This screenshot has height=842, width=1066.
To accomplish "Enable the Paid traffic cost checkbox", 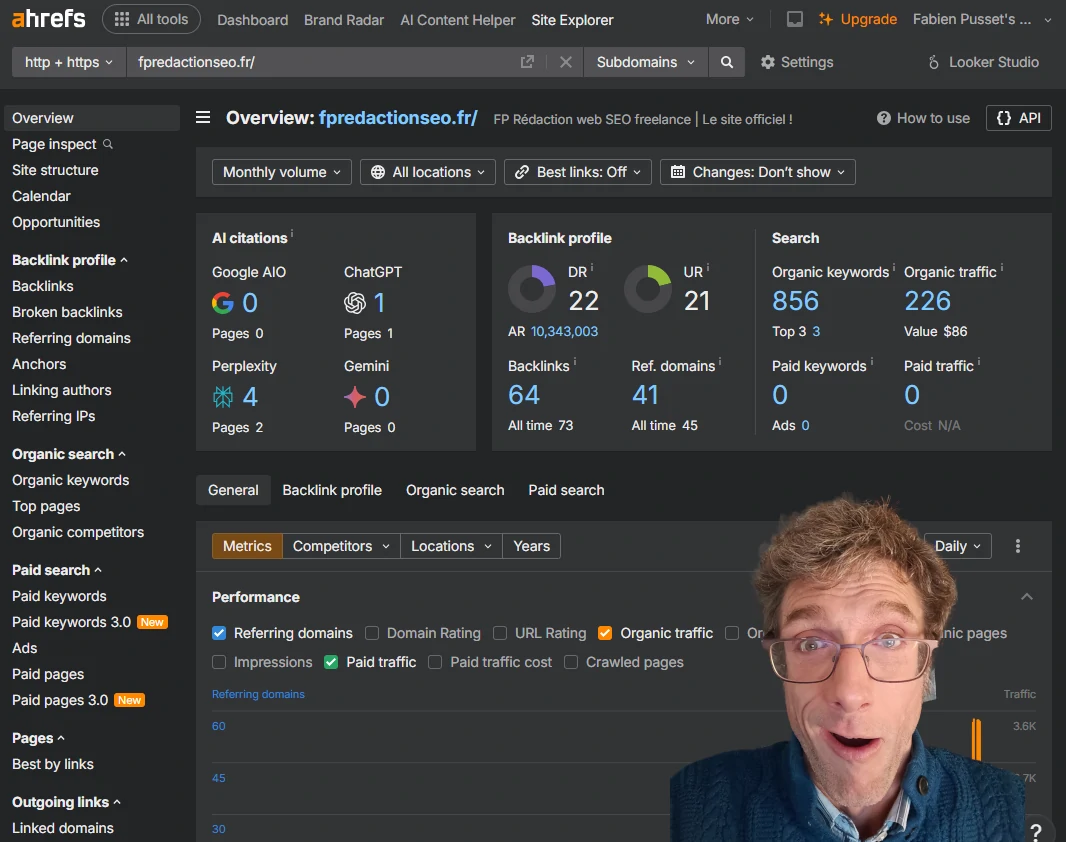I will pos(435,662).
